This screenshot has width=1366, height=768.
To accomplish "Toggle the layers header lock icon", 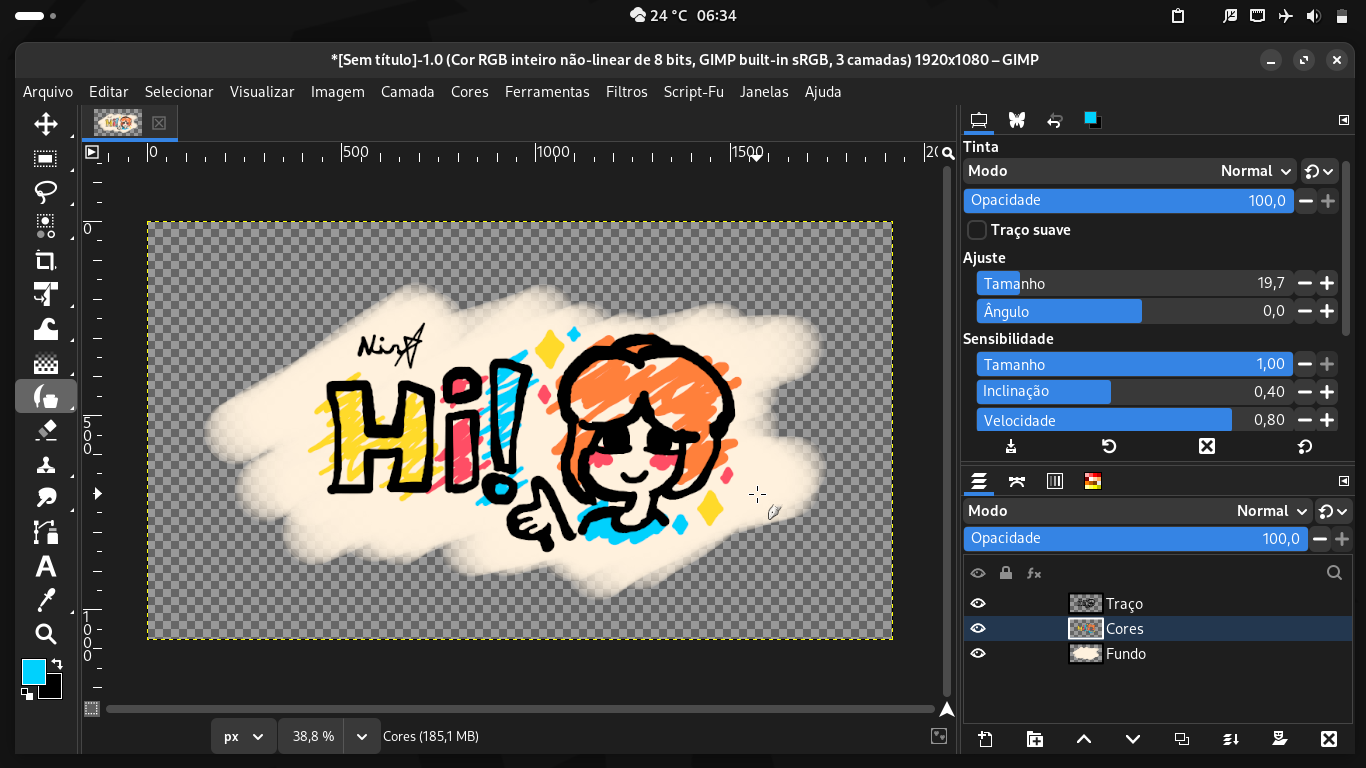I will [x=1006, y=573].
